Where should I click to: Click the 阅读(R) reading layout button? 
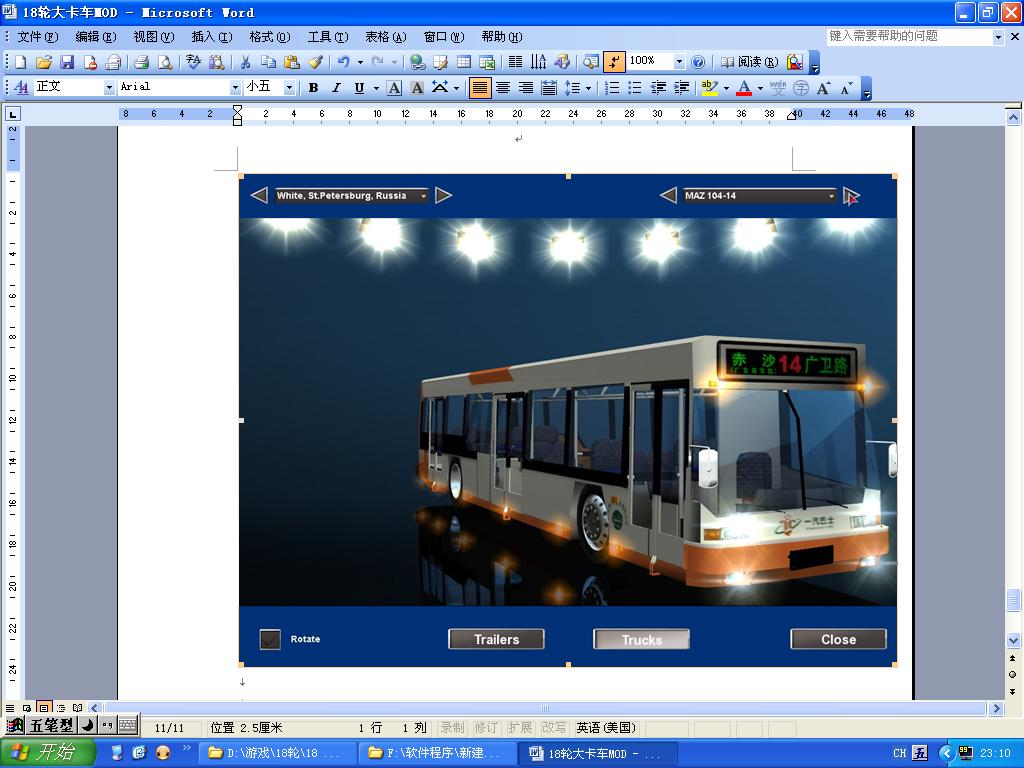point(749,62)
